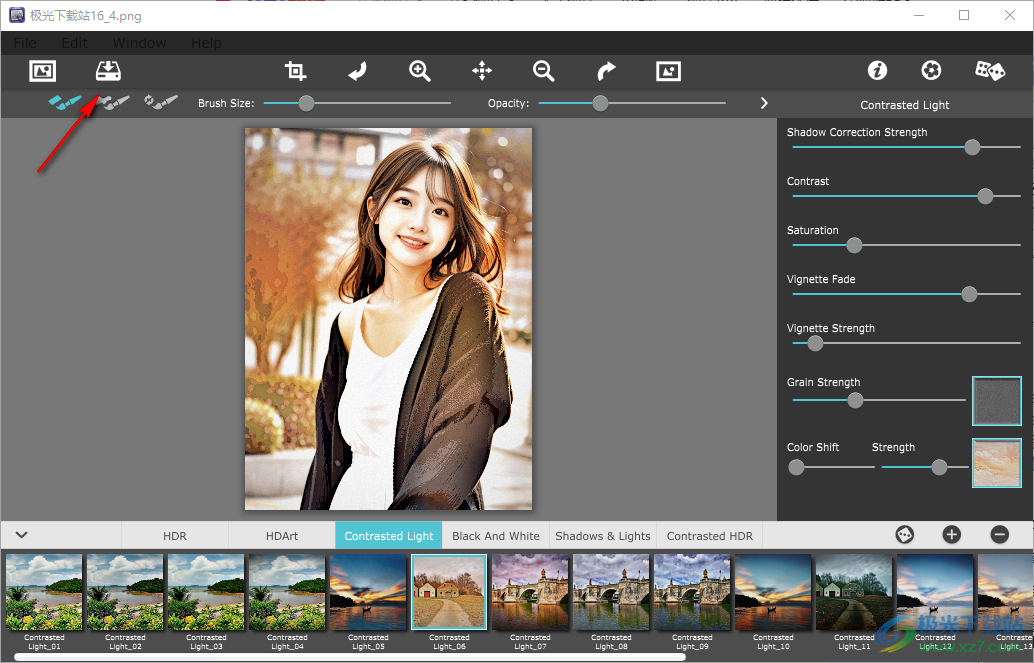This screenshot has height=663, width=1034.
Task: Open the Window menu
Action: tap(139, 43)
